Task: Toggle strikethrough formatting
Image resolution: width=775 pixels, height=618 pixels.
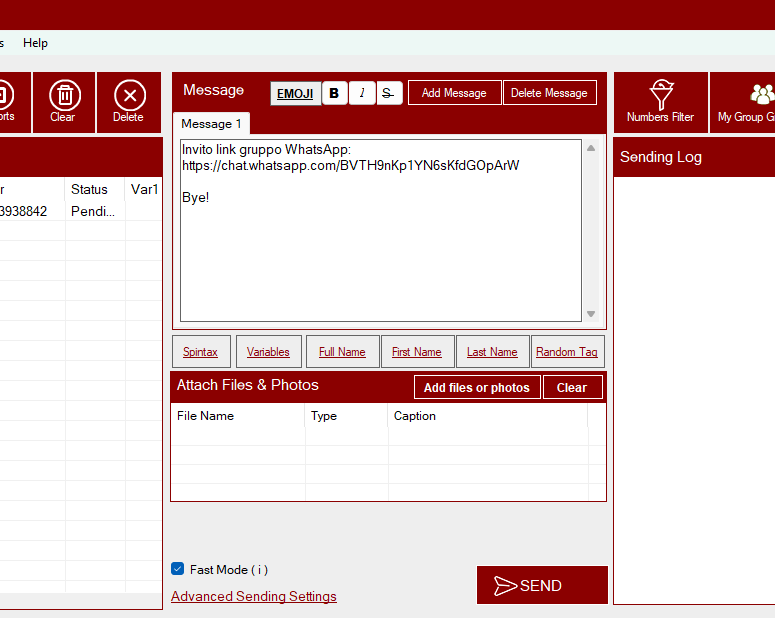Action: [389, 93]
